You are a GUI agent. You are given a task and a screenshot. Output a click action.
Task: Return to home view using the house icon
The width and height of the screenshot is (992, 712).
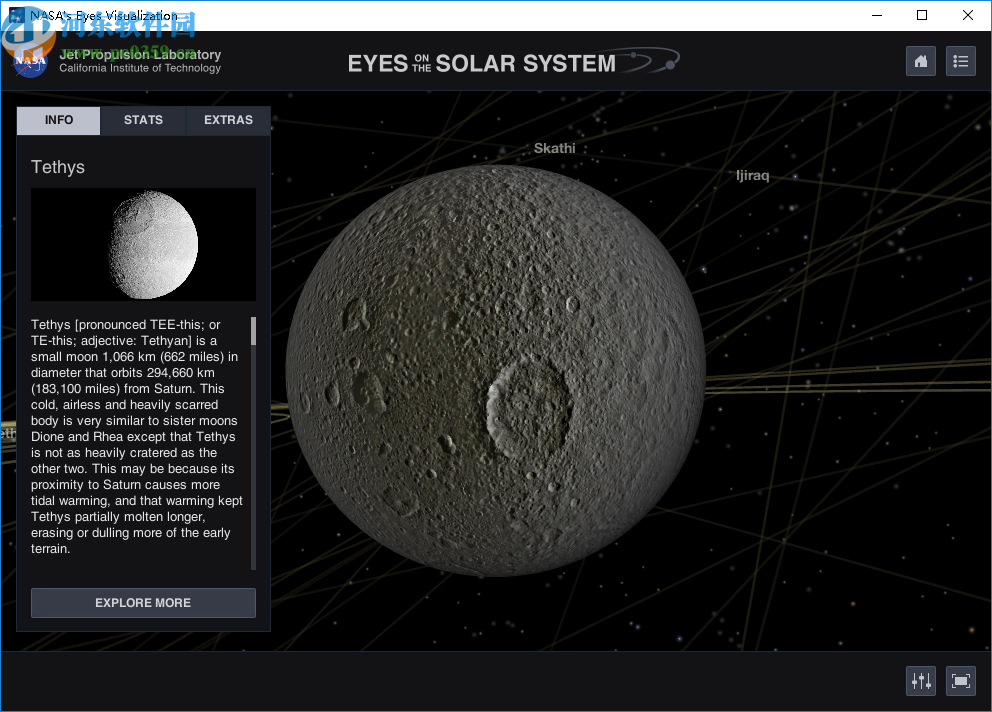pos(920,61)
